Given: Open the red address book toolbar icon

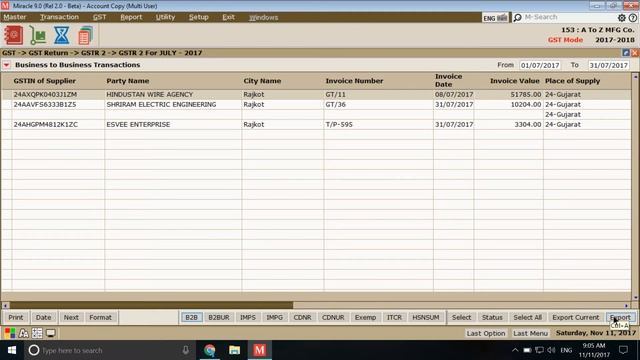Looking at the screenshot, I should (x=13, y=35).
